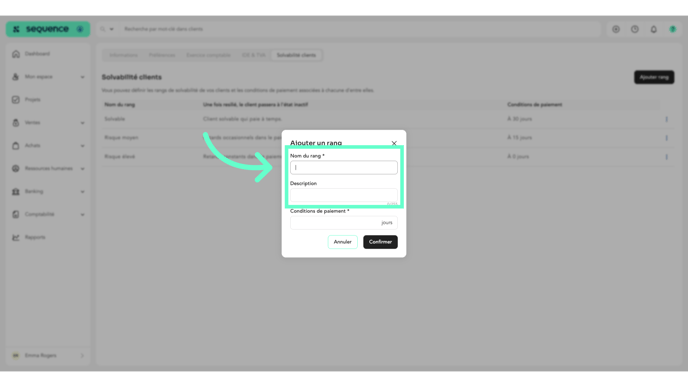Open Projets from the sidebar
This screenshot has width=688, height=387.
[32, 100]
